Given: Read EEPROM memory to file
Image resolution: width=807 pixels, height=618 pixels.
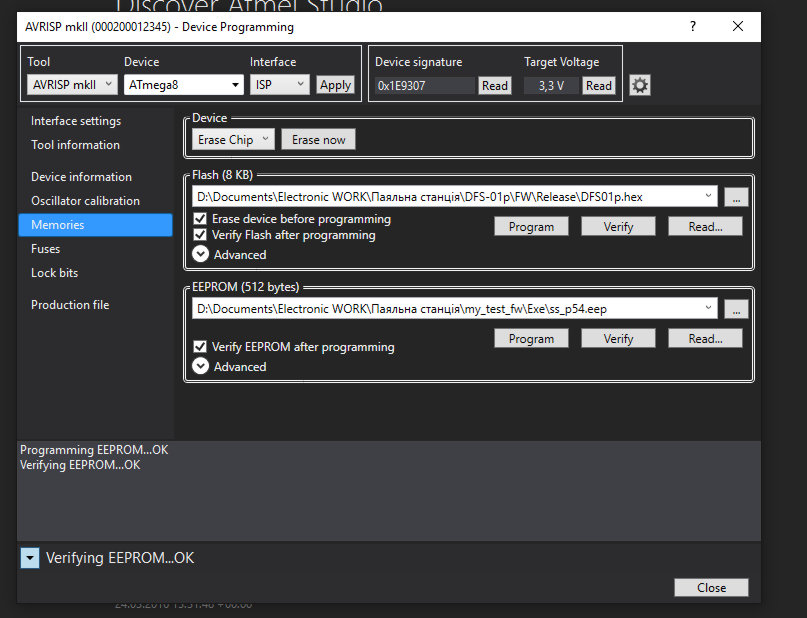Looking at the screenshot, I should 705,339.
